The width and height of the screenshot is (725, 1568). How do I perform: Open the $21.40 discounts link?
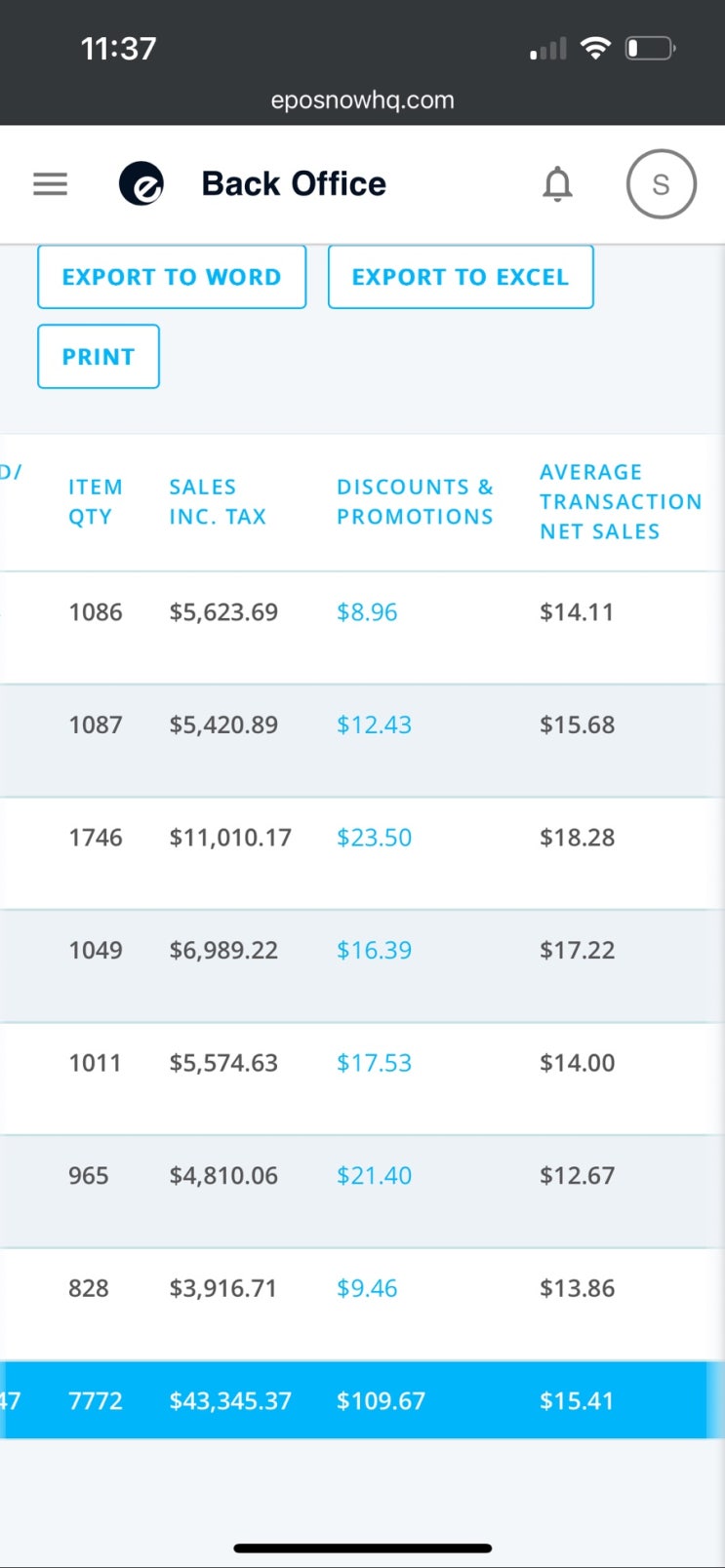click(x=374, y=1175)
